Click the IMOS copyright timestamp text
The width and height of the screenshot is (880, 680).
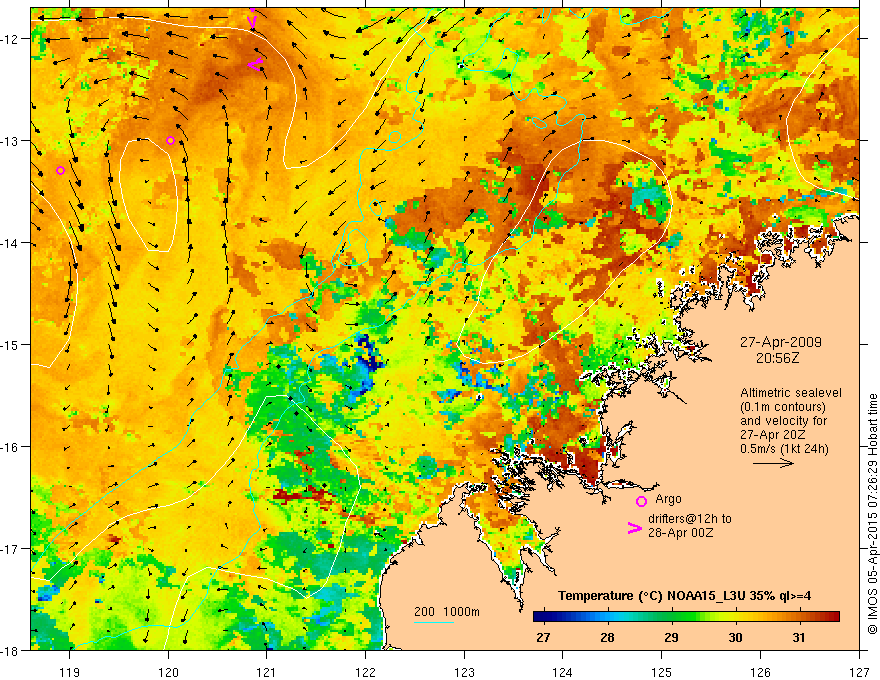pos(872,514)
